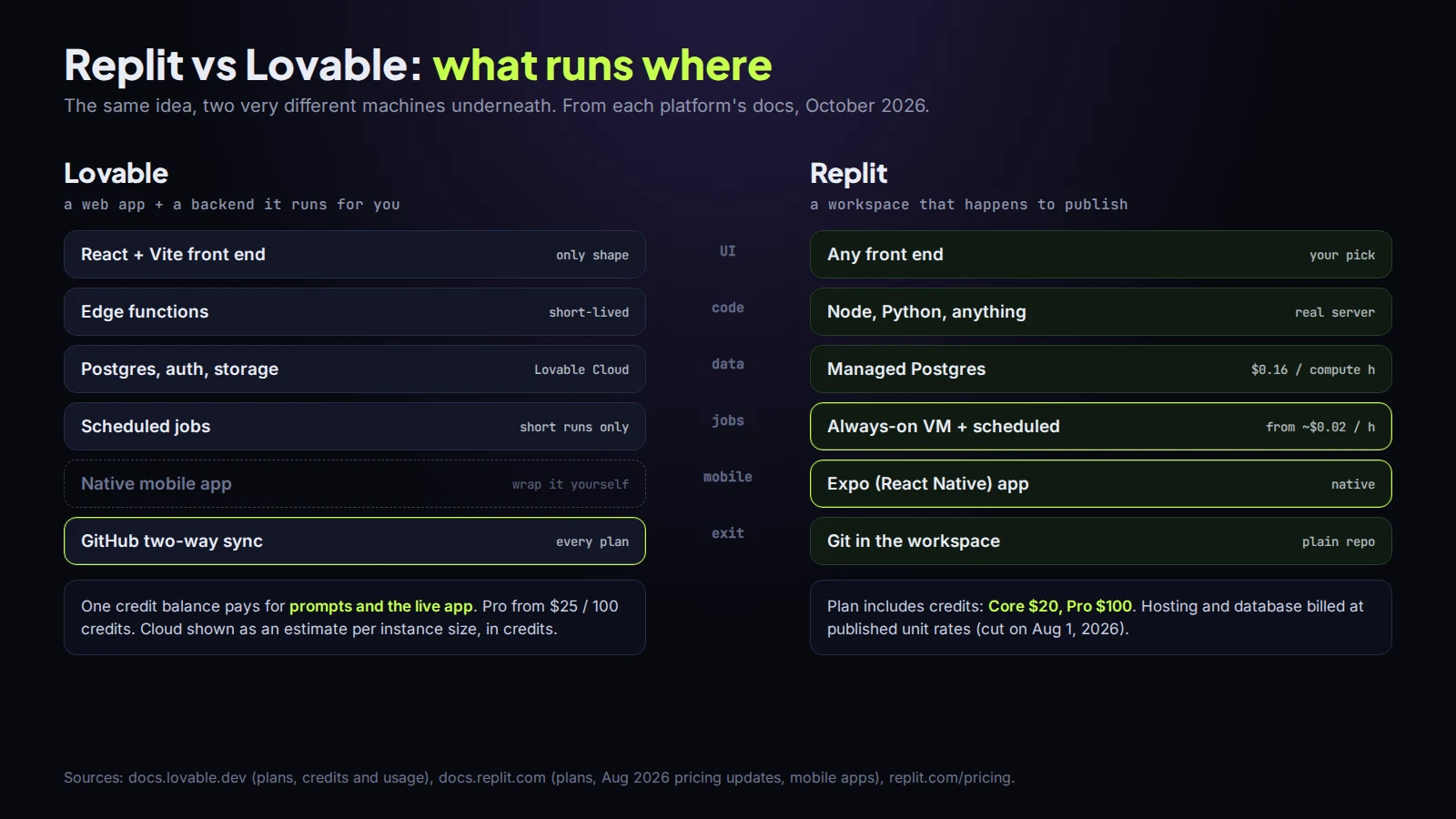Click the 'React + Vite front end' card
This screenshot has width=1456, height=819.
tap(355, 255)
